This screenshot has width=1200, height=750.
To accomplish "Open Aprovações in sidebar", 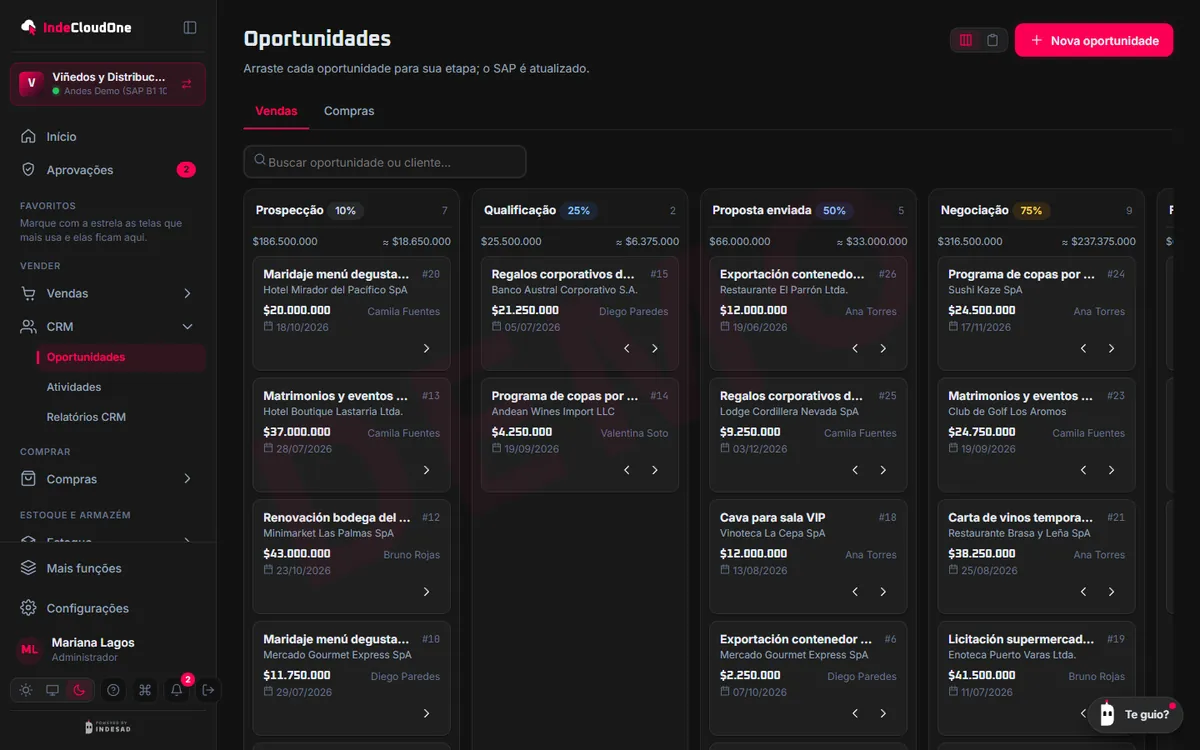I will (107, 170).
